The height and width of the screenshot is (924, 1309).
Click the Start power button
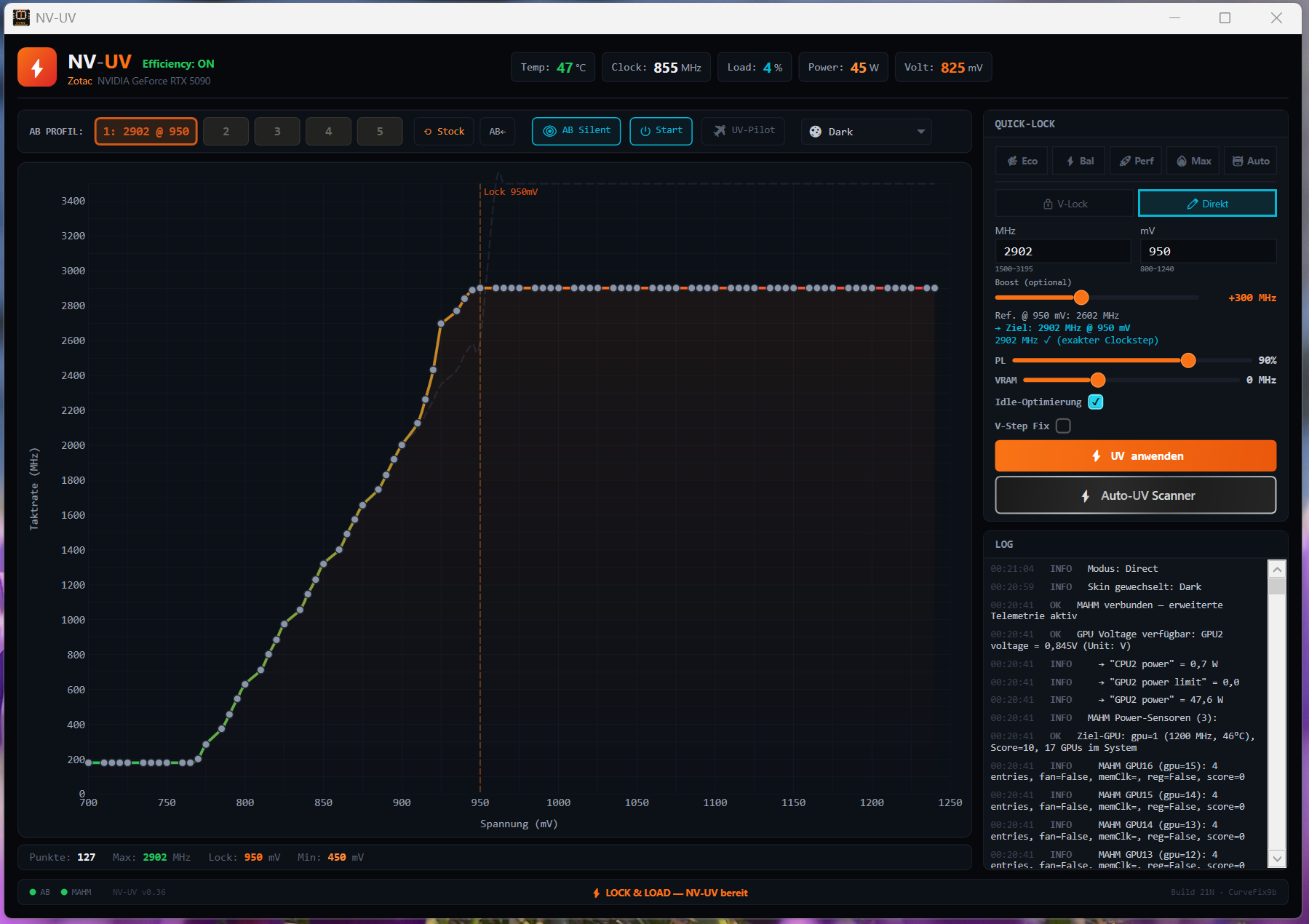(661, 131)
